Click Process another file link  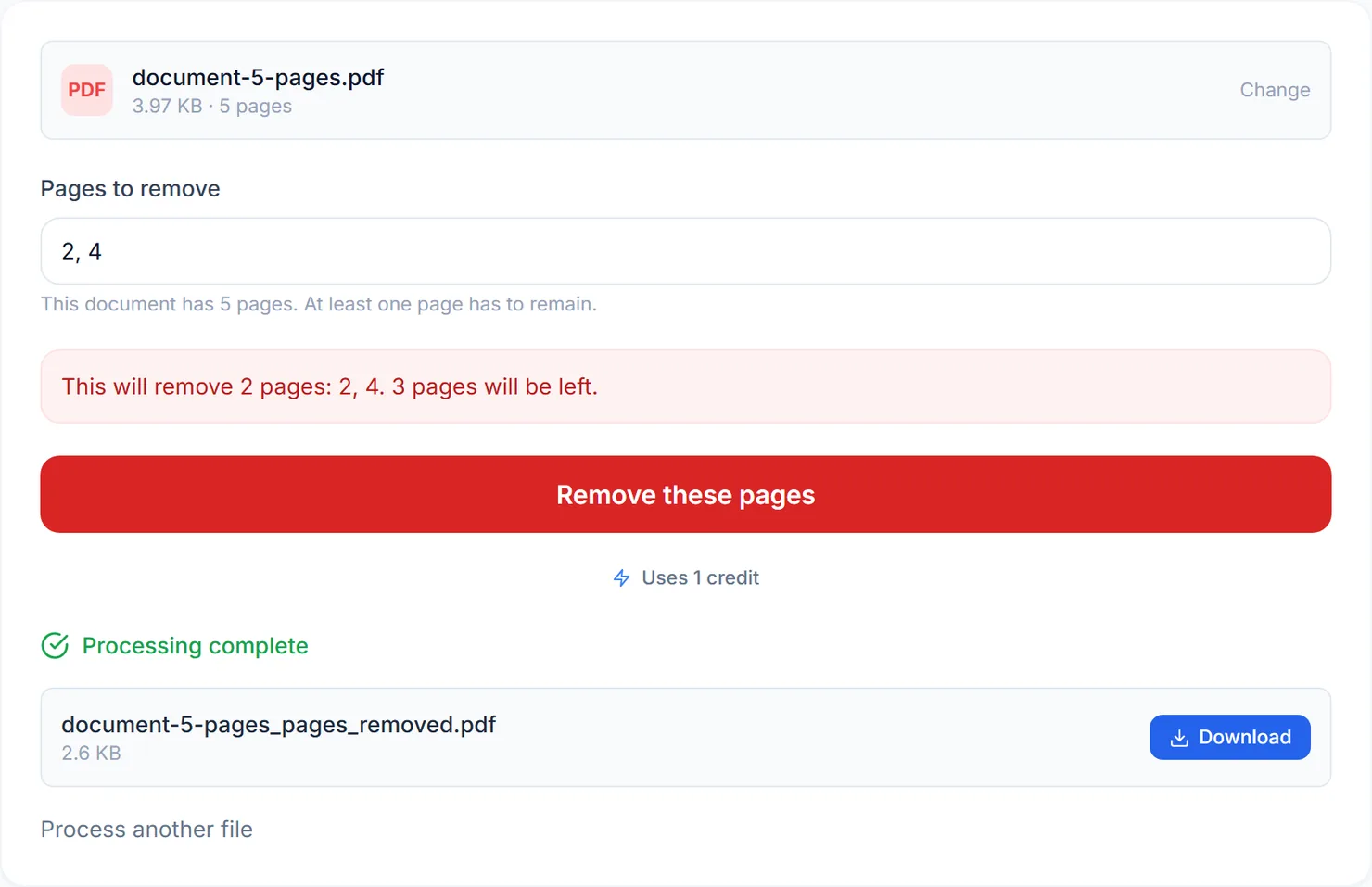coord(146,829)
